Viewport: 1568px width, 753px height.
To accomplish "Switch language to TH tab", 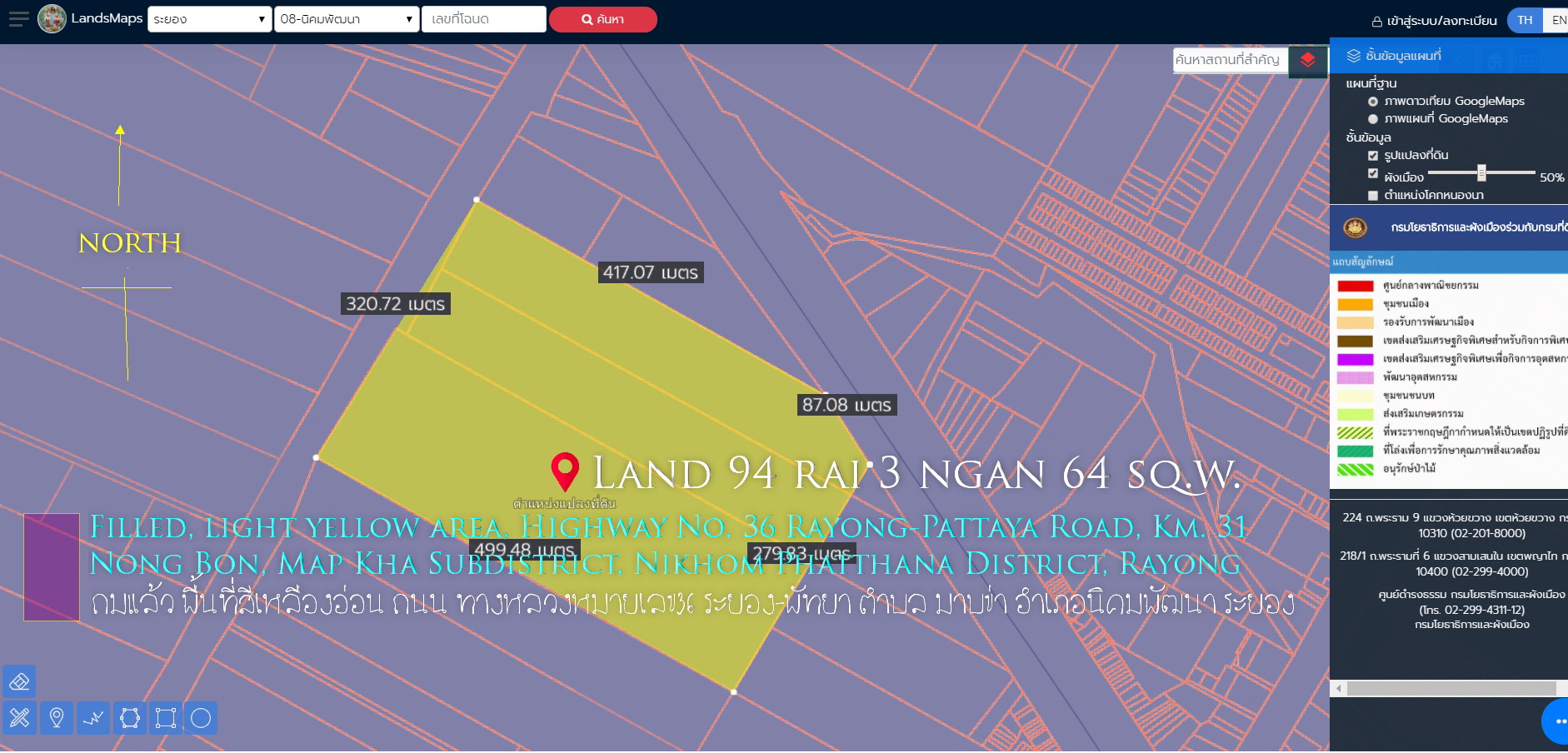I will click(1525, 20).
